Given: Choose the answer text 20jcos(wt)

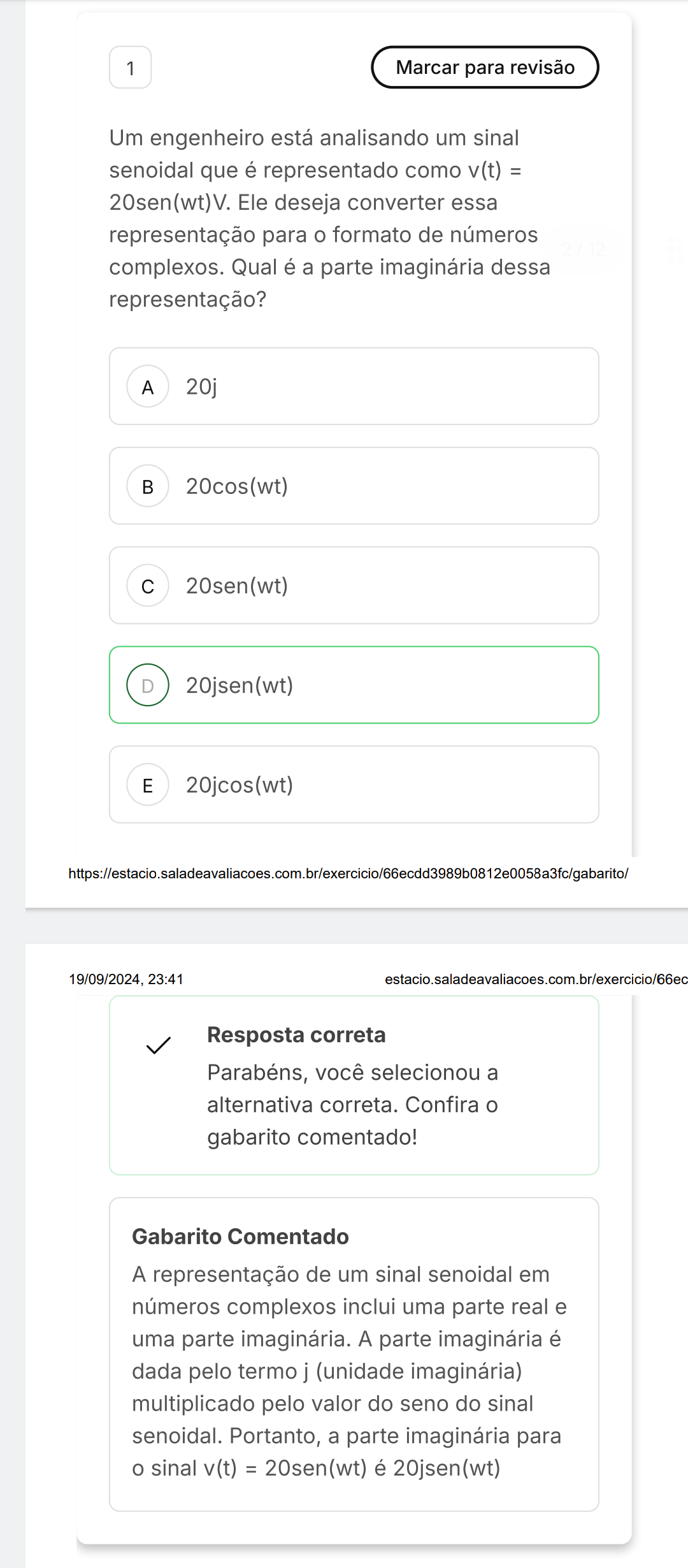Looking at the screenshot, I should coord(240,785).
